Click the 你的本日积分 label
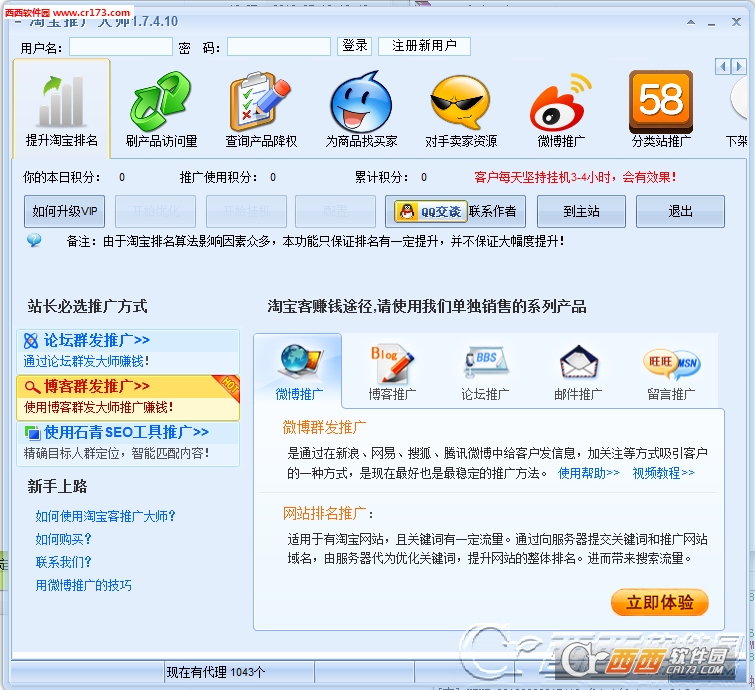 [x=62, y=178]
